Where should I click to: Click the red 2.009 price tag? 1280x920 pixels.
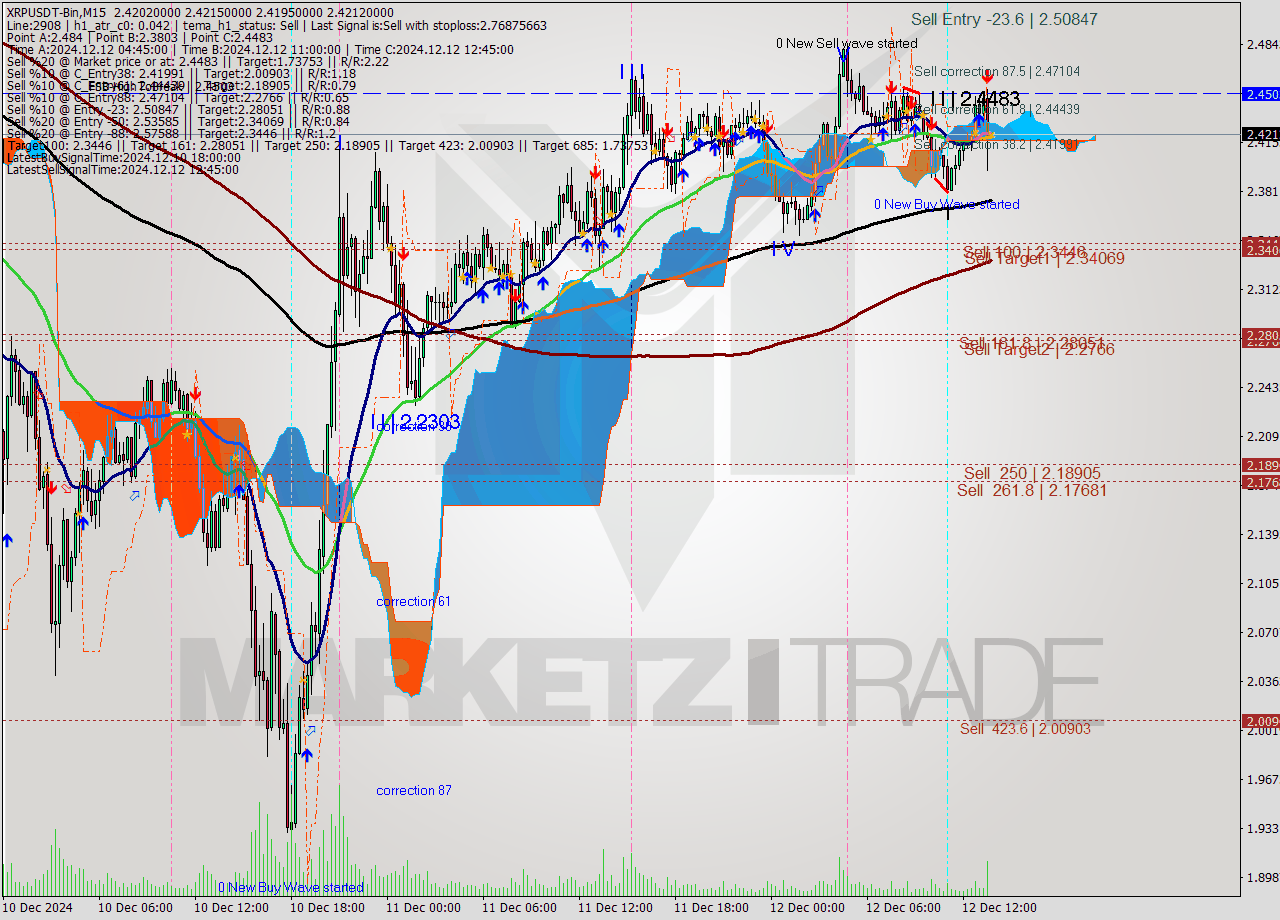coord(1260,721)
